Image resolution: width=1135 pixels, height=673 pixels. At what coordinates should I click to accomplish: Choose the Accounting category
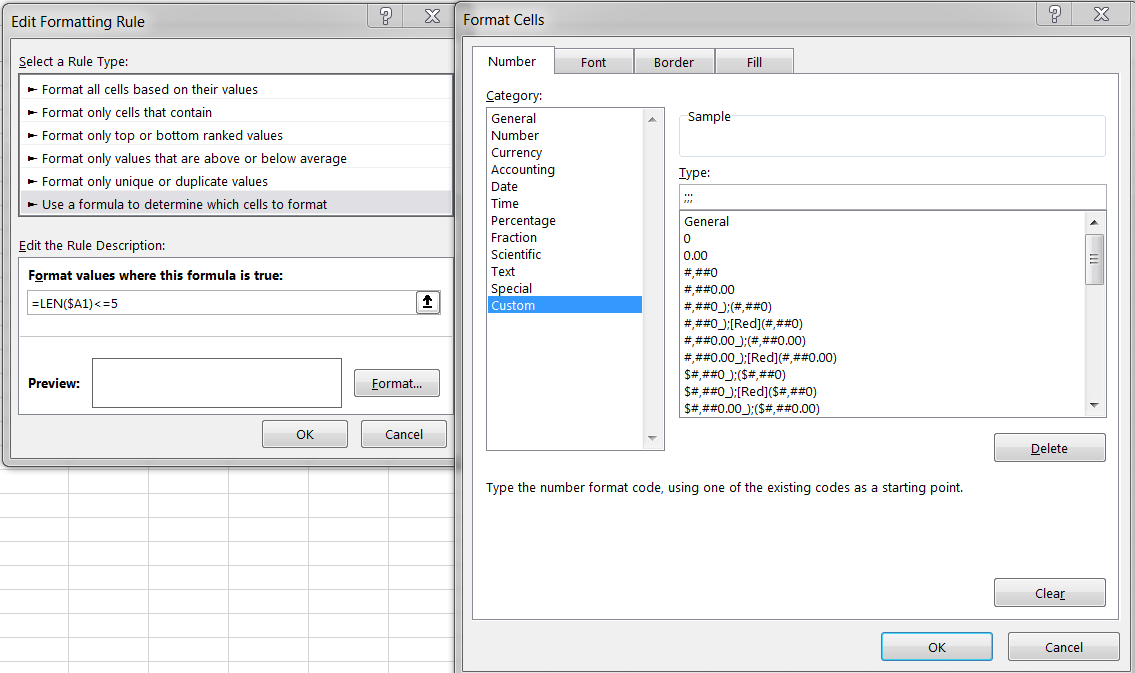(565, 169)
